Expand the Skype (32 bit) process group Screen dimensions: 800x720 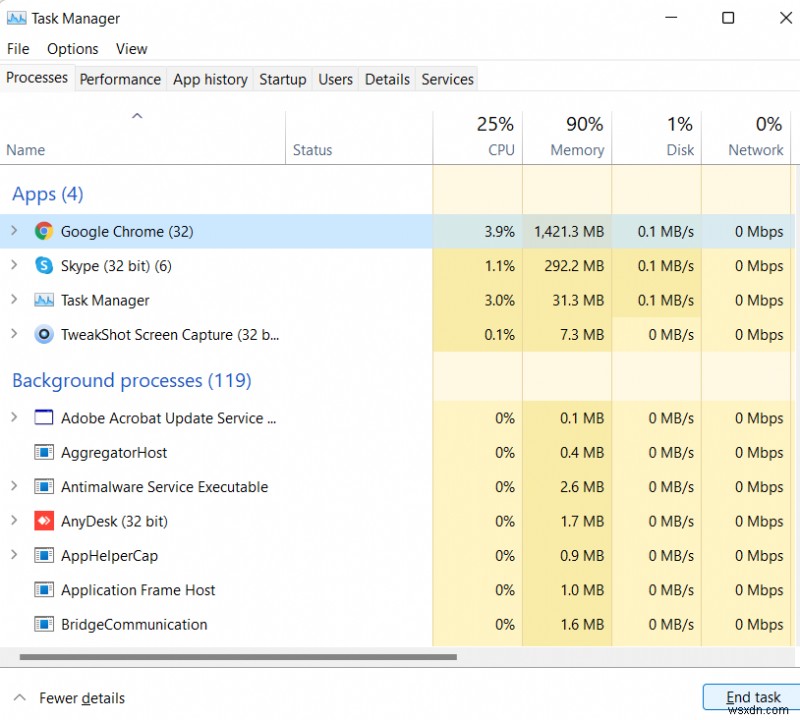[x=14, y=265]
